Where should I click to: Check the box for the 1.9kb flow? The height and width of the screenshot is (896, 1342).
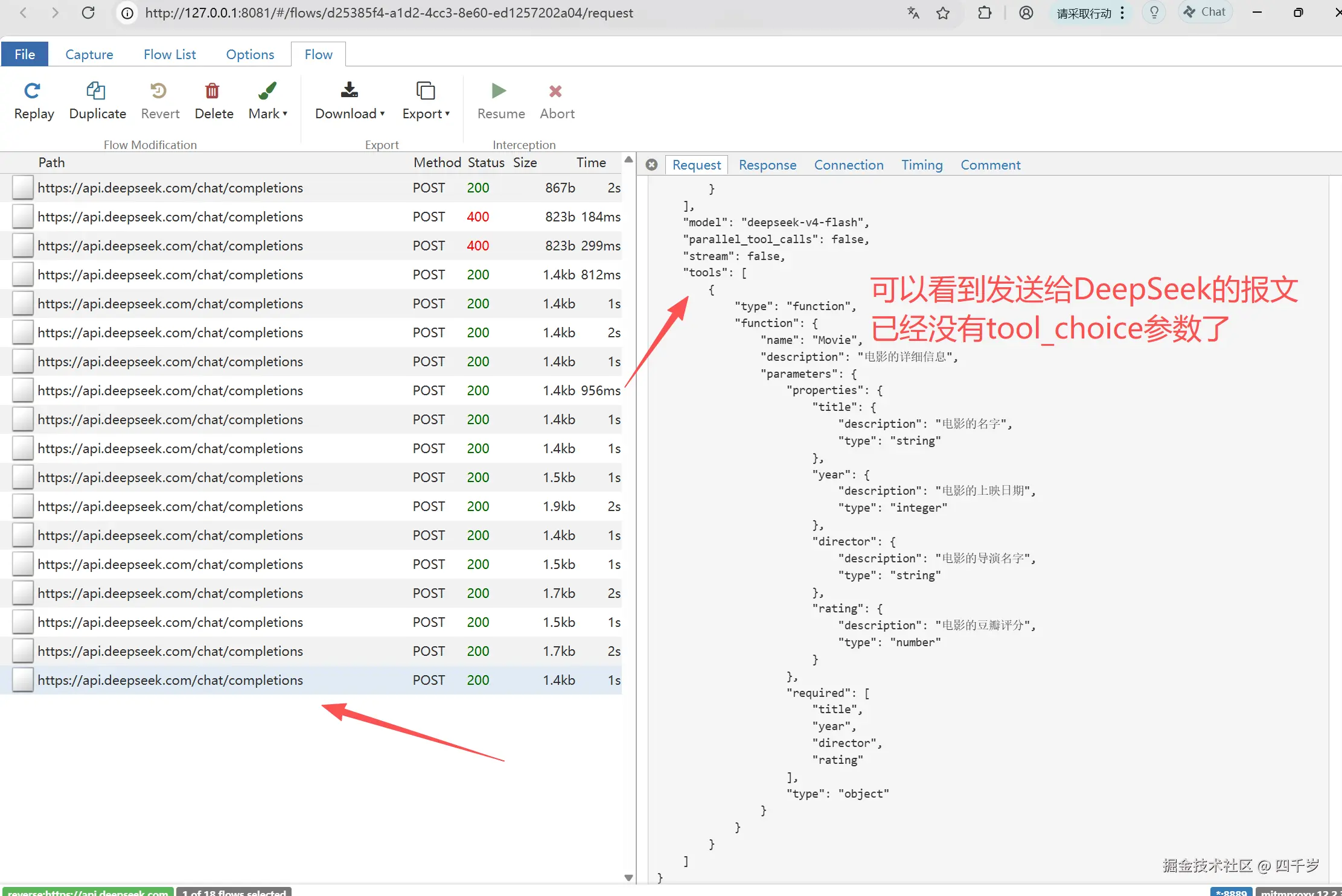coord(23,506)
